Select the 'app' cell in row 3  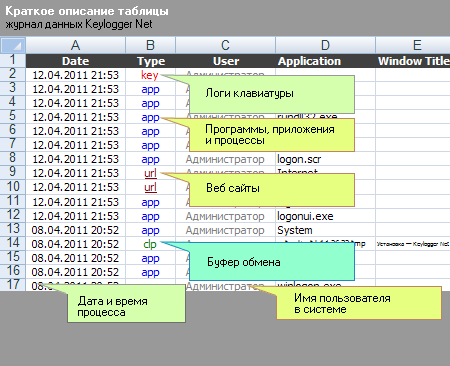click(x=150, y=89)
